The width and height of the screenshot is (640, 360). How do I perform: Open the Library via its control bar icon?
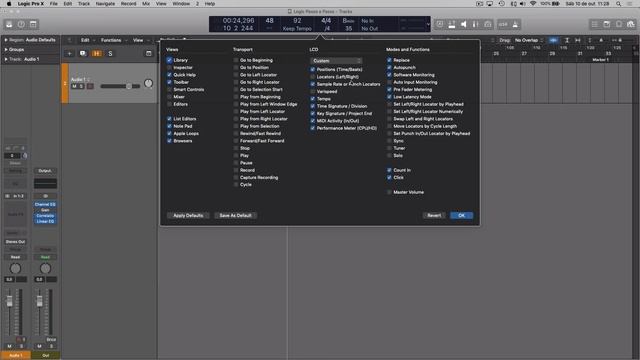9,24
